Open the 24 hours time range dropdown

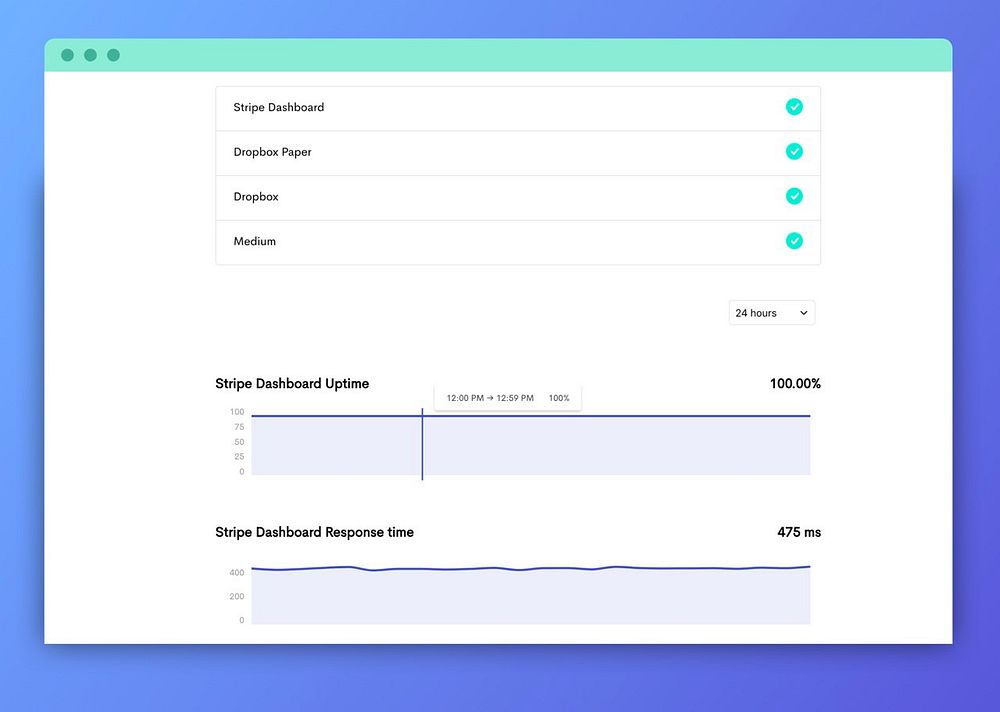772,313
